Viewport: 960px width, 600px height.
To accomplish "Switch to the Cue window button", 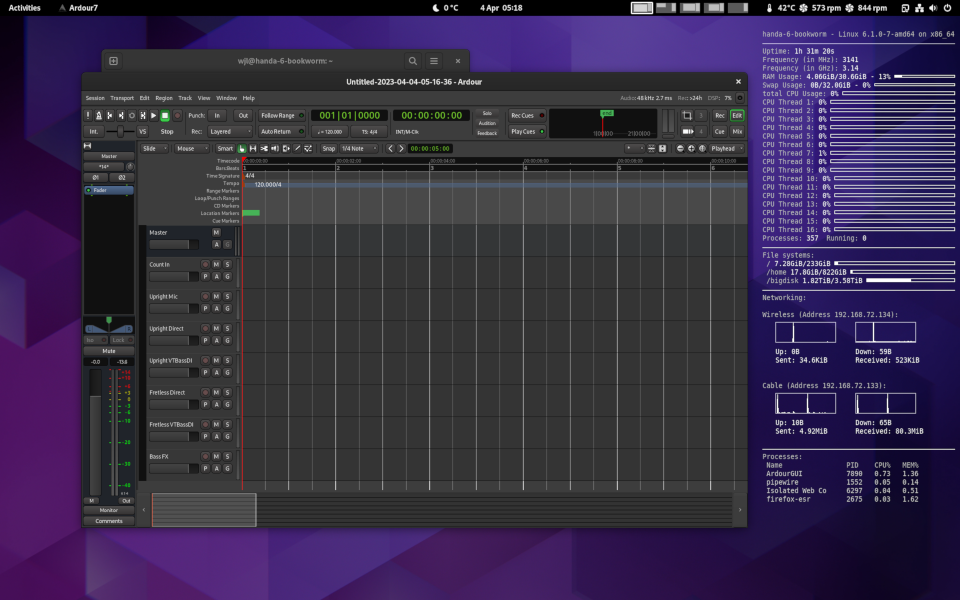I will coord(719,131).
